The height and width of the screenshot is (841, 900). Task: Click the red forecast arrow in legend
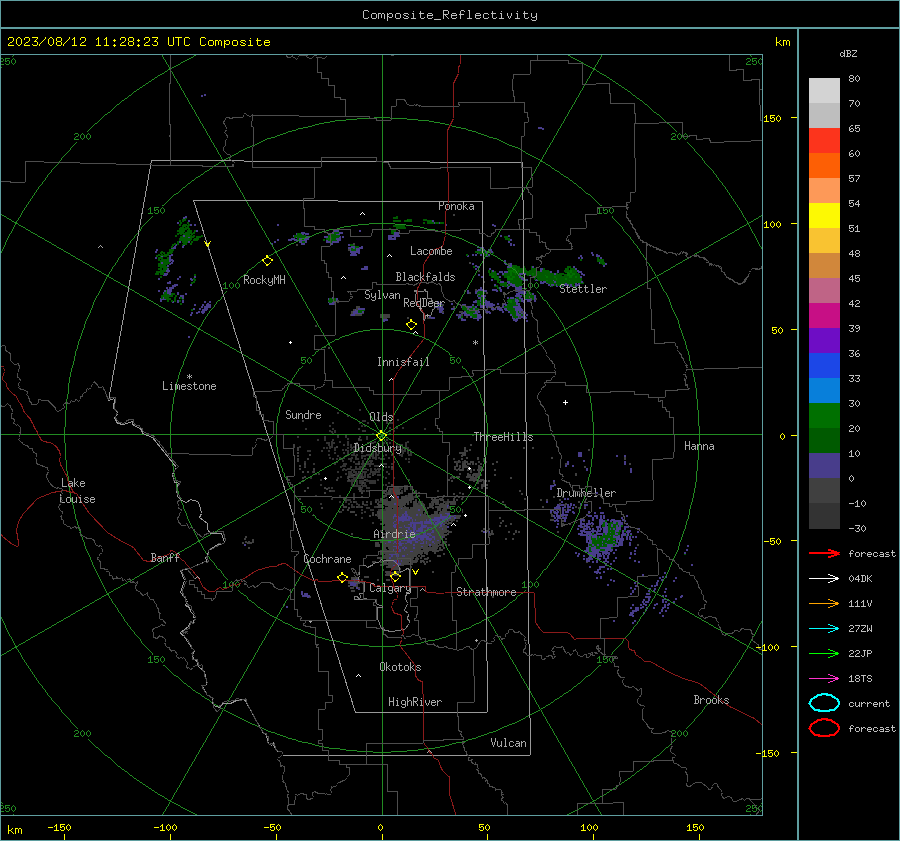(824, 553)
